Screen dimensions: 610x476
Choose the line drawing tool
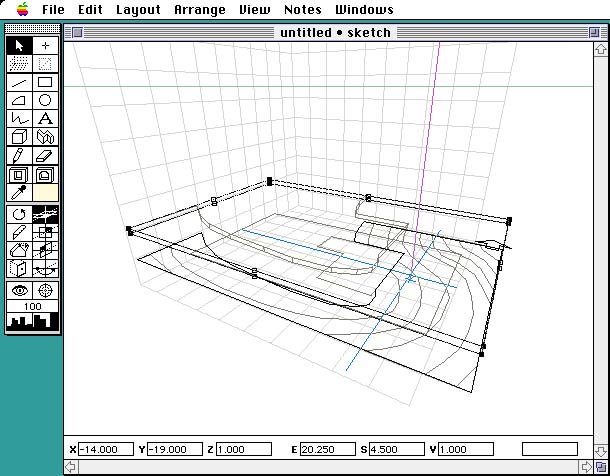pos(19,82)
